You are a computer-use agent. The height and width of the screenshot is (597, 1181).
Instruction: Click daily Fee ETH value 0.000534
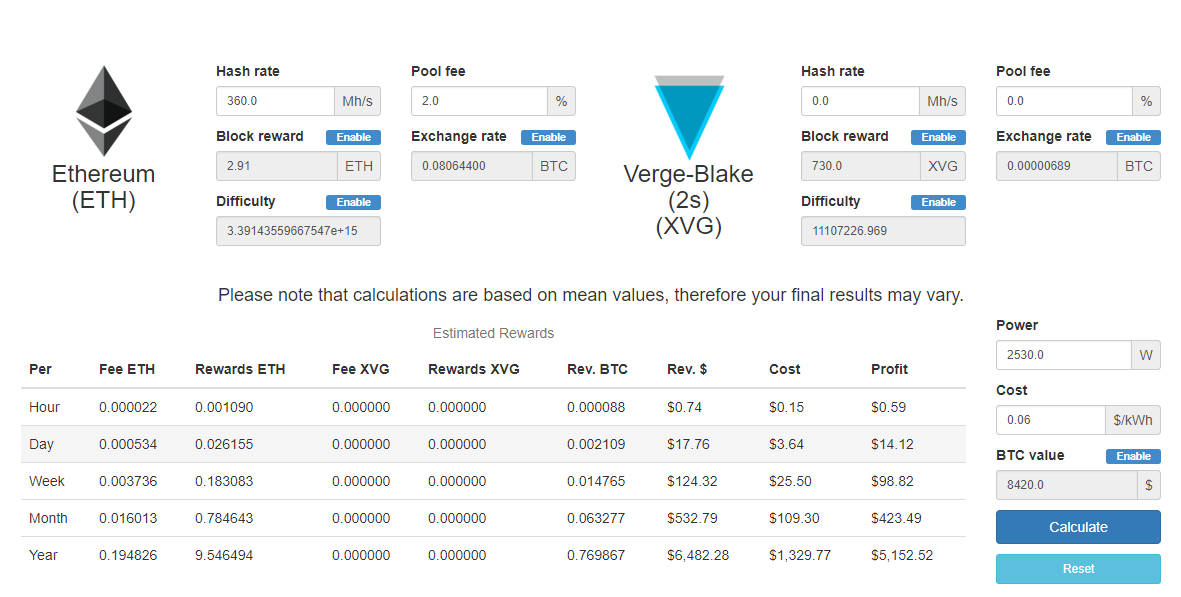(128, 444)
